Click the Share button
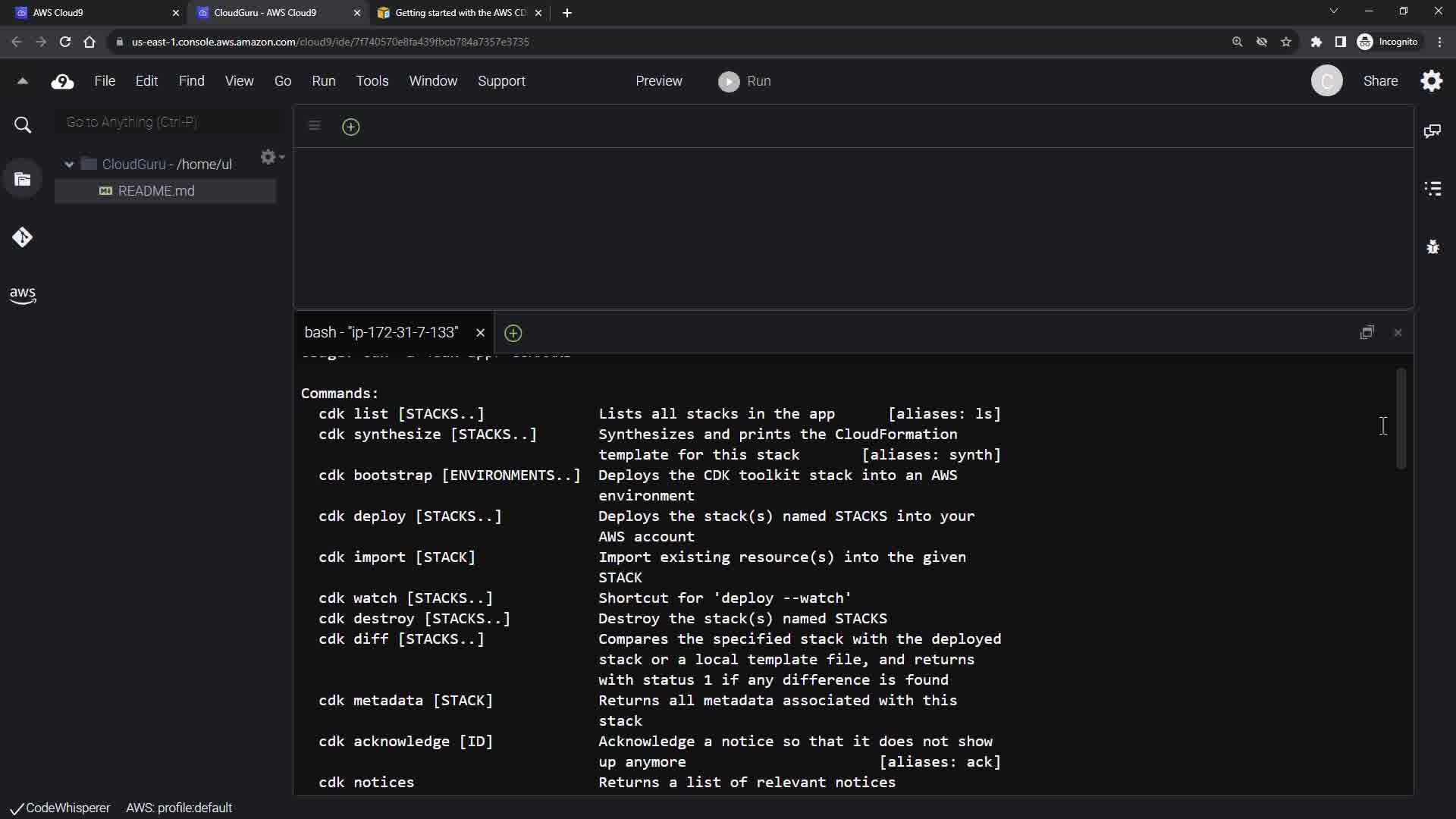The width and height of the screenshot is (1456, 819). [x=1380, y=81]
